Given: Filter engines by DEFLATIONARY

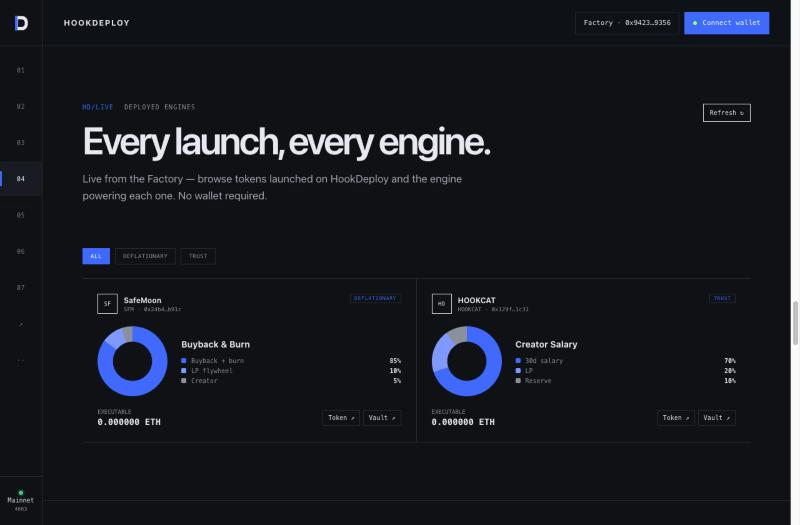Looking at the screenshot, I should click(145, 256).
